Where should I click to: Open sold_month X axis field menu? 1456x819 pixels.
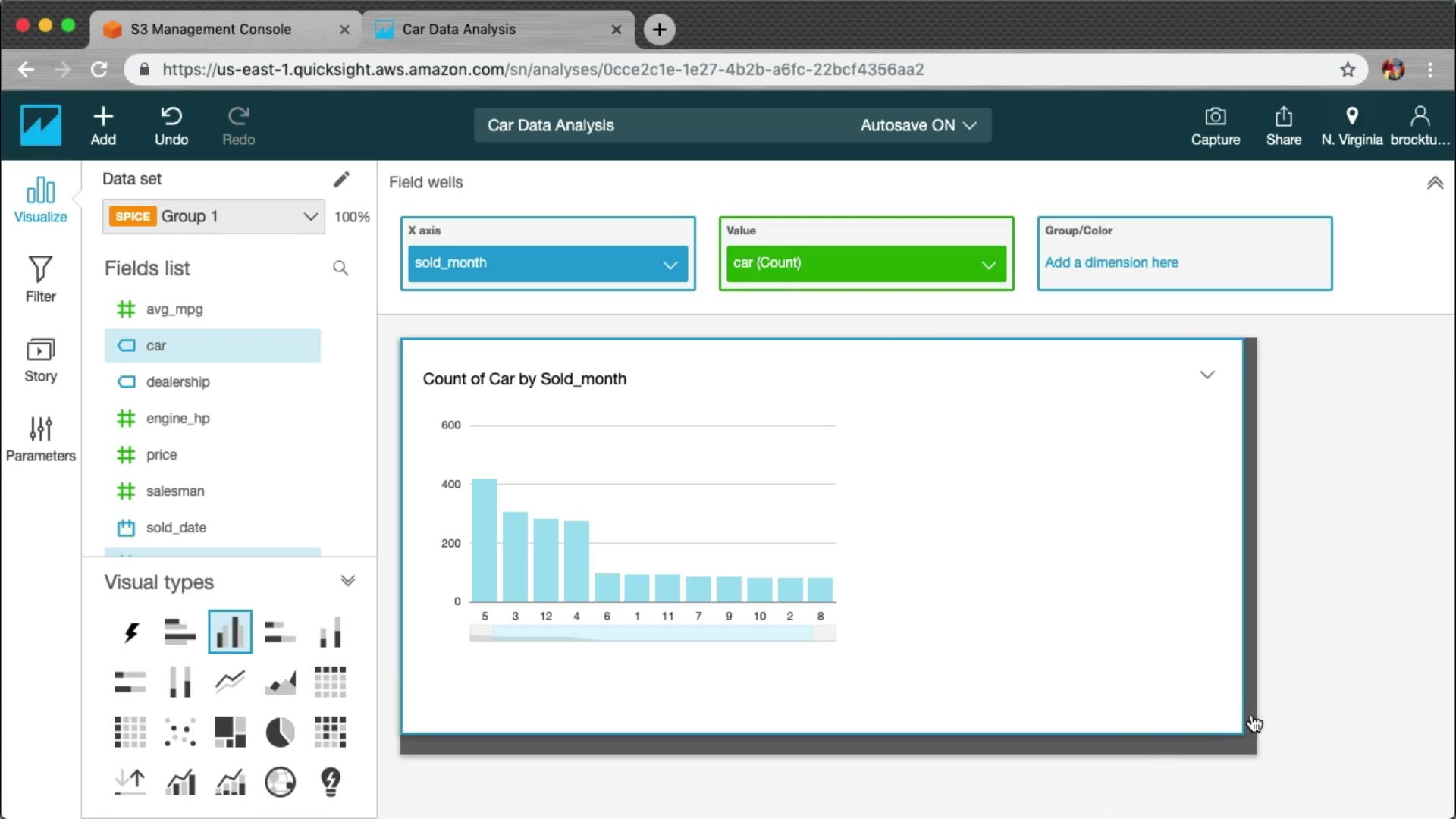[x=670, y=264]
